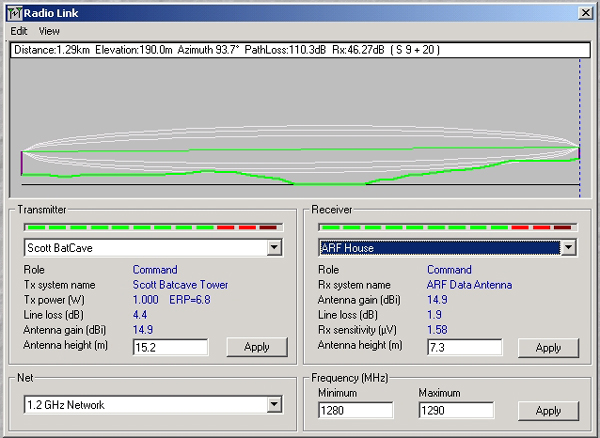Click the transmitter antenna height field
The height and width of the screenshot is (438, 600).
[x=169, y=347]
